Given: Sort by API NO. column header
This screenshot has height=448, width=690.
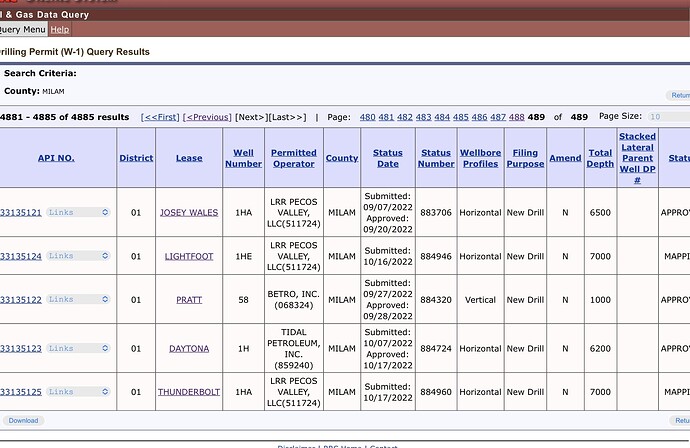Looking at the screenshot, I should coord(56,158).
